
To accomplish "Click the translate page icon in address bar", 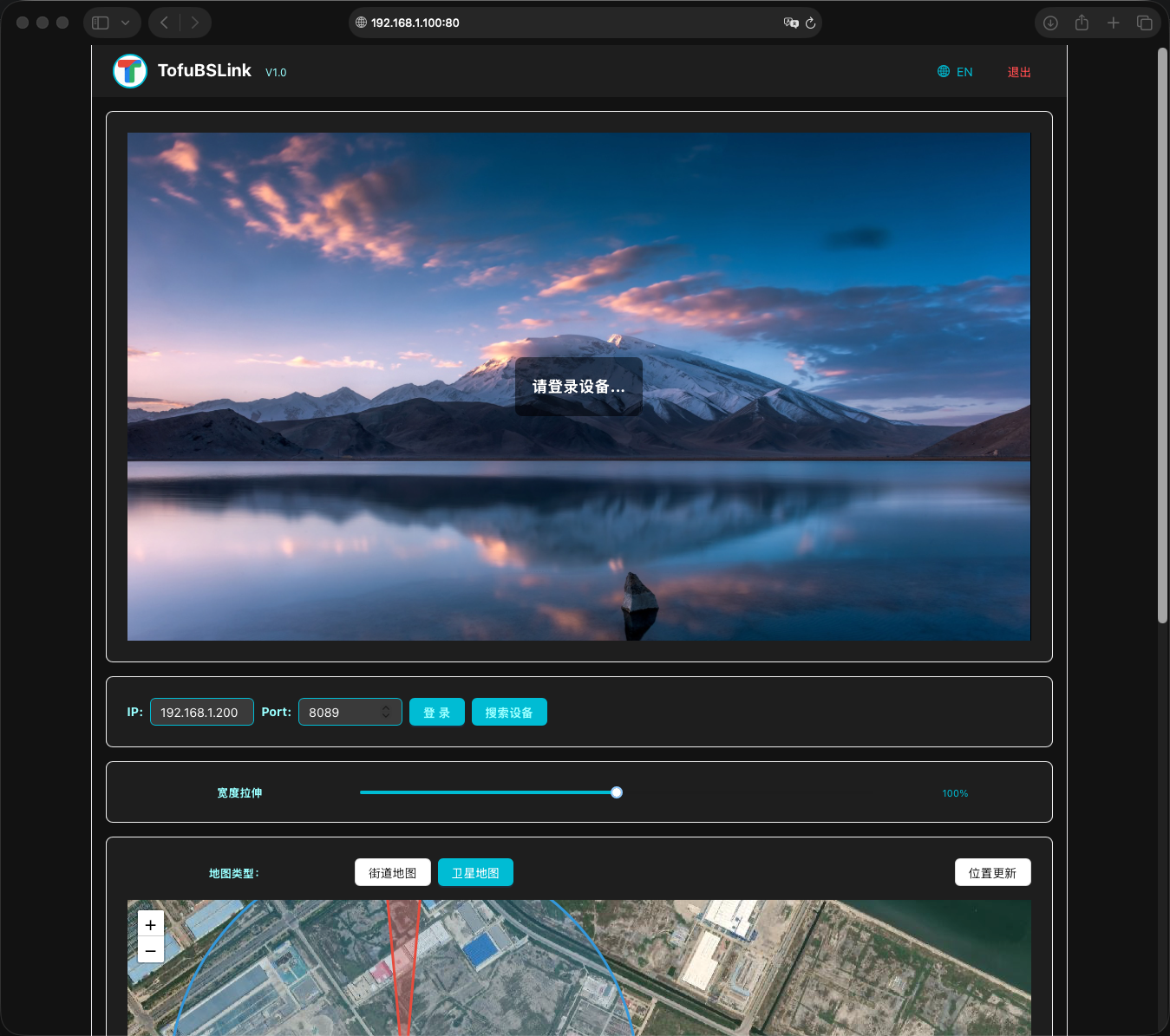I will 791,23.
